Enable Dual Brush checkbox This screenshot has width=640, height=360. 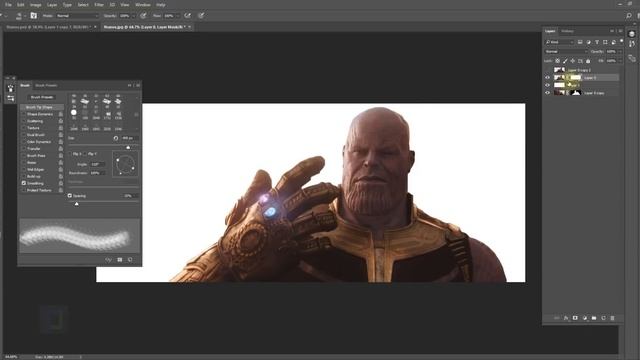pyautogui.click(x=24, y=135)
